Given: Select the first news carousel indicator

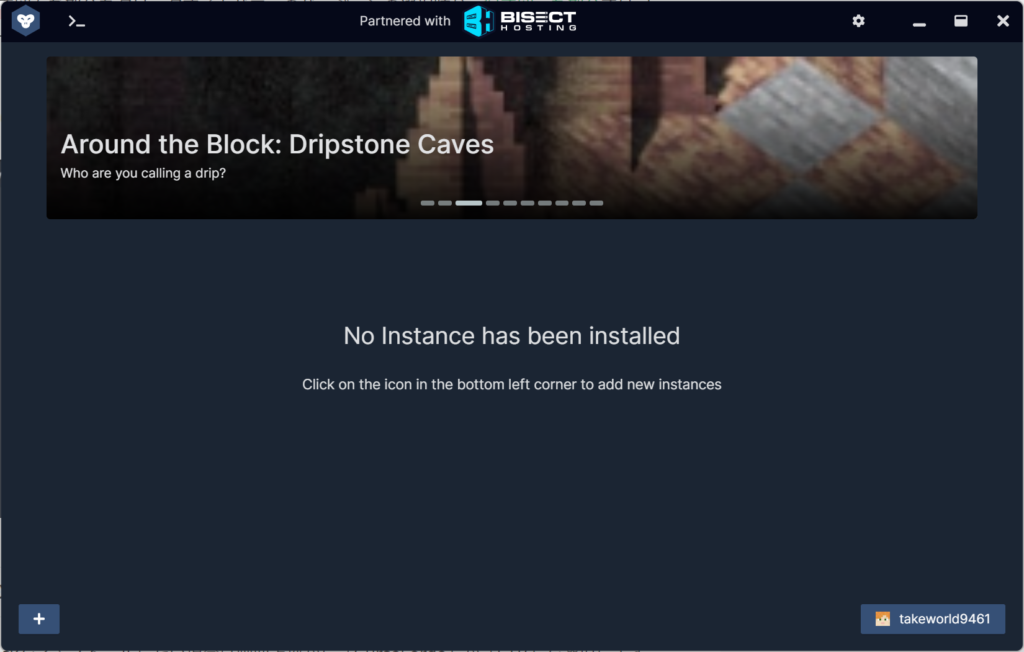Looking at the screenshot, I should click(x=427, y=203).
